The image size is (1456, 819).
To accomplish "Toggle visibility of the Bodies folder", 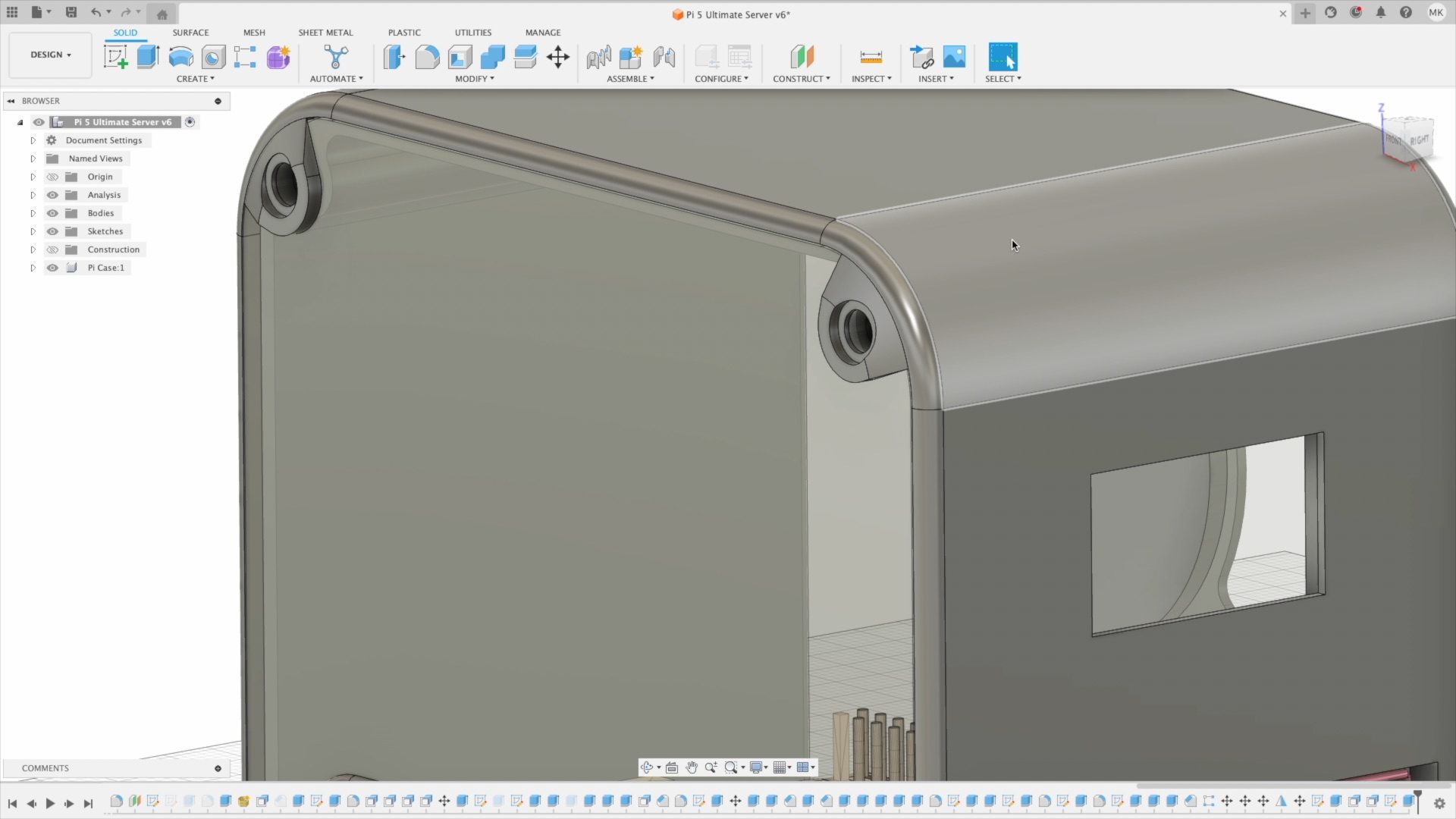I will pyautogui.click(x=52, y=213).
